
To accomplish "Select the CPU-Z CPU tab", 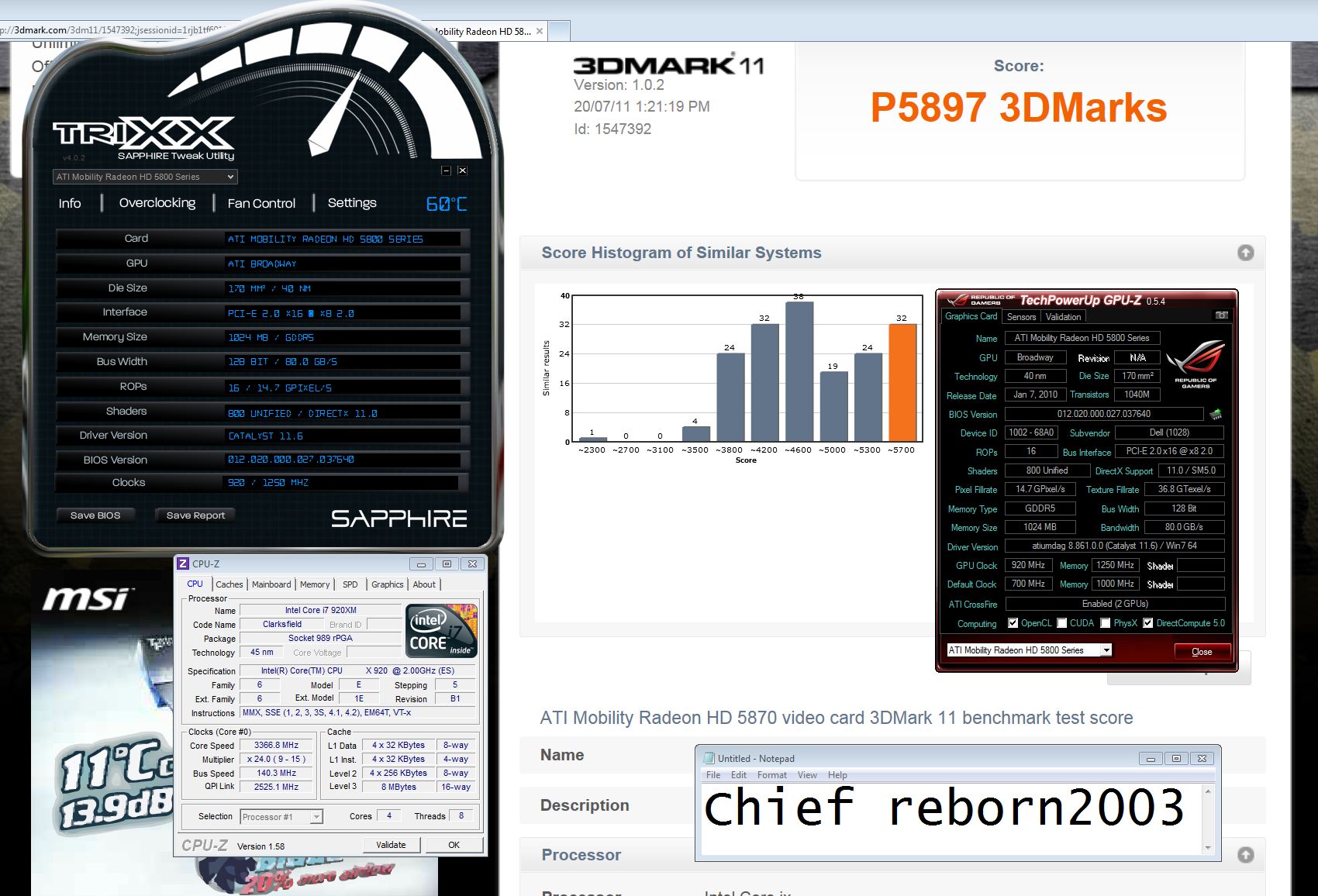I will pos(195,584).
